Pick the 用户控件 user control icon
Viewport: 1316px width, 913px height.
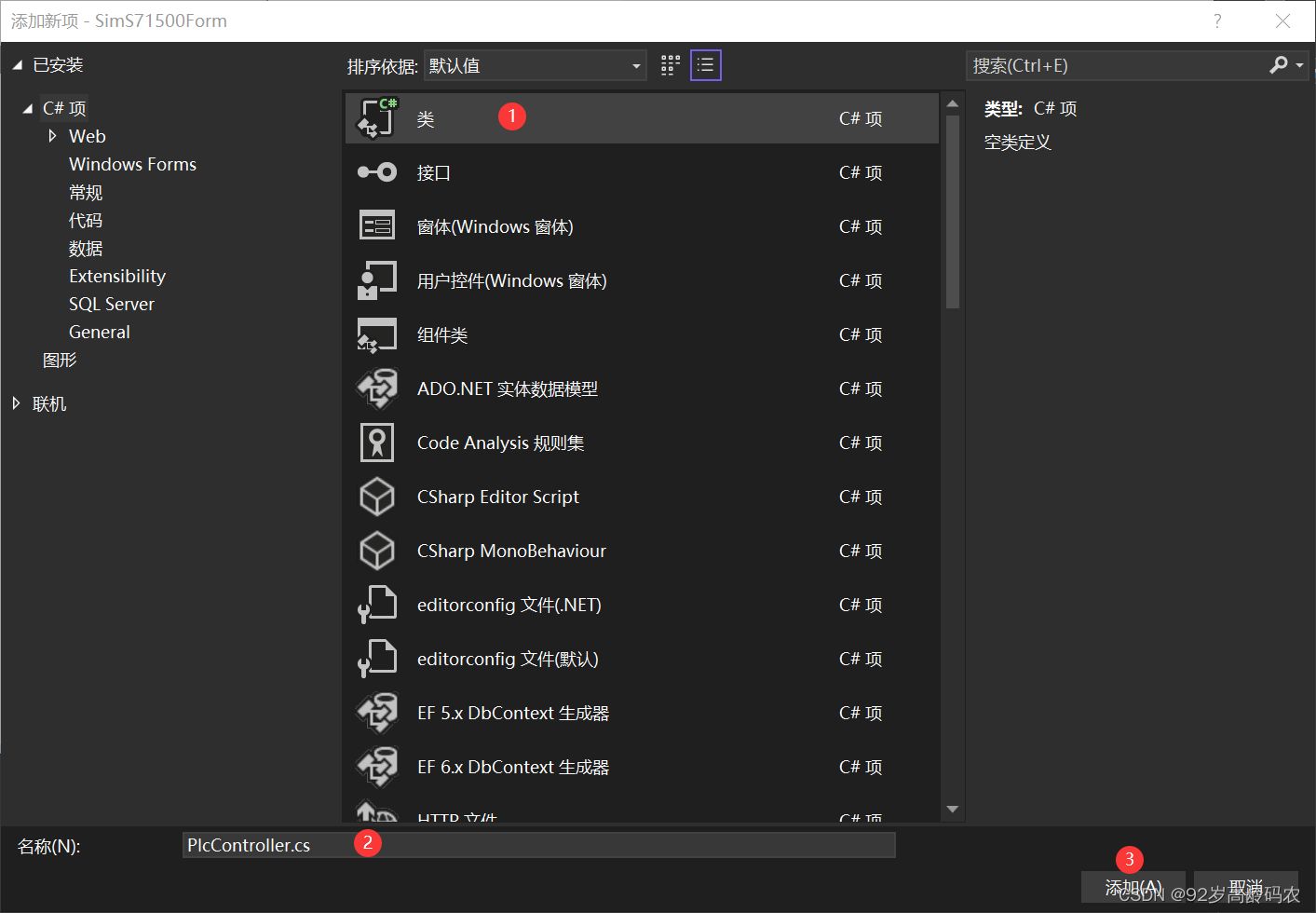coord(377,280)
